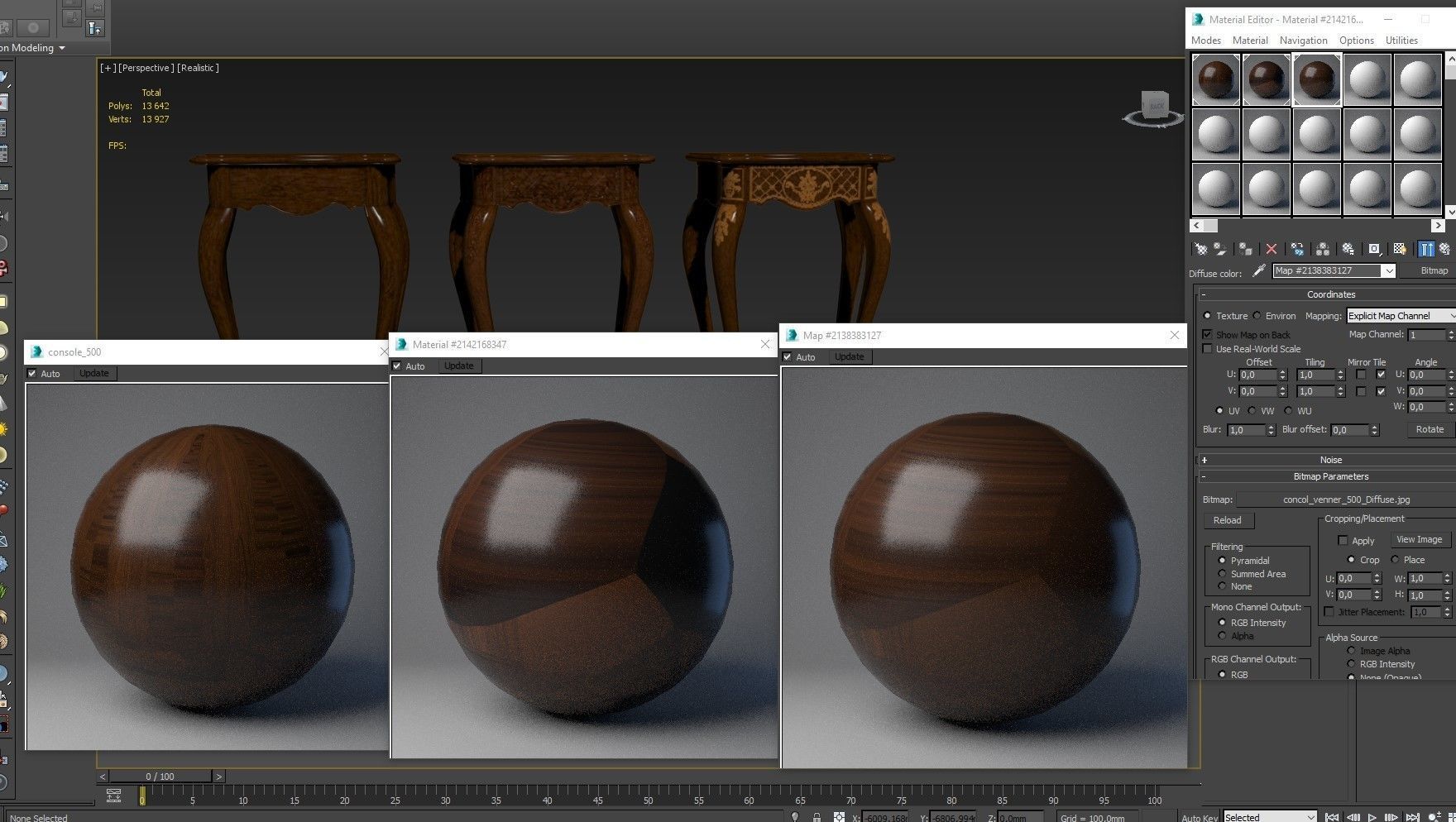
Task: Select the VW radio button
Action: click(x=1252, y=411)
